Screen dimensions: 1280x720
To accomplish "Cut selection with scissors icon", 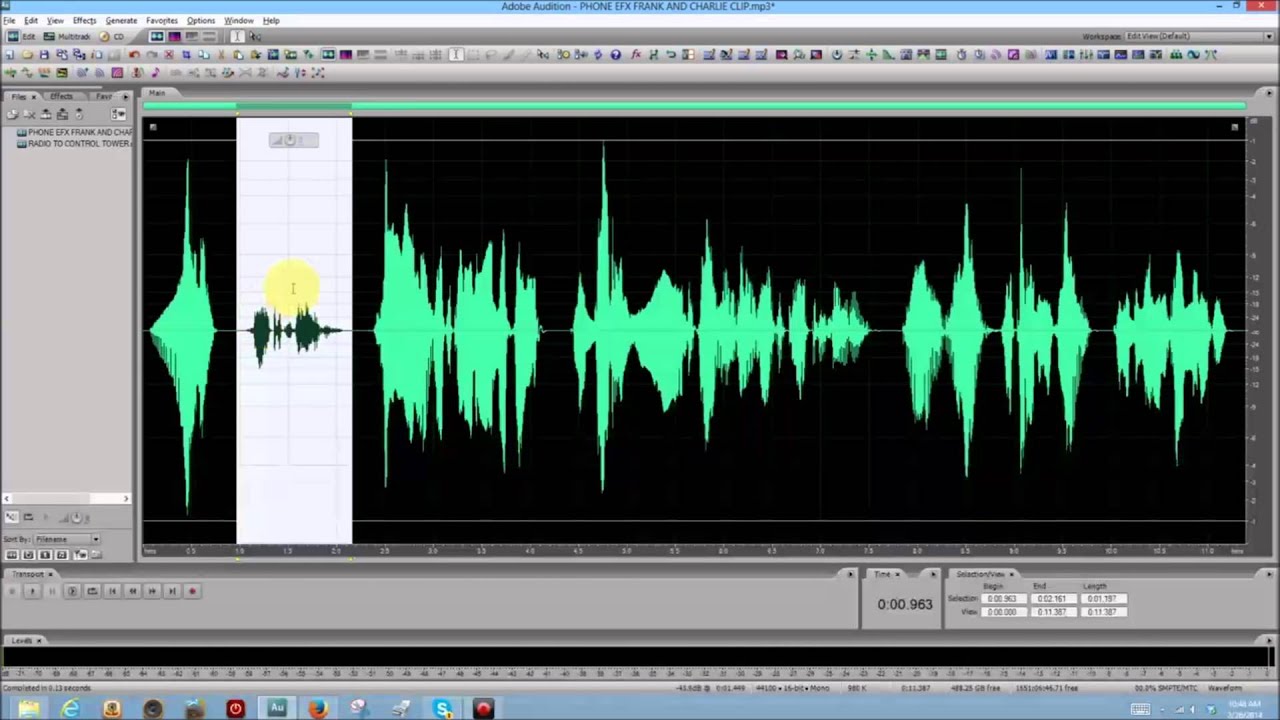I will coord(221,54).
